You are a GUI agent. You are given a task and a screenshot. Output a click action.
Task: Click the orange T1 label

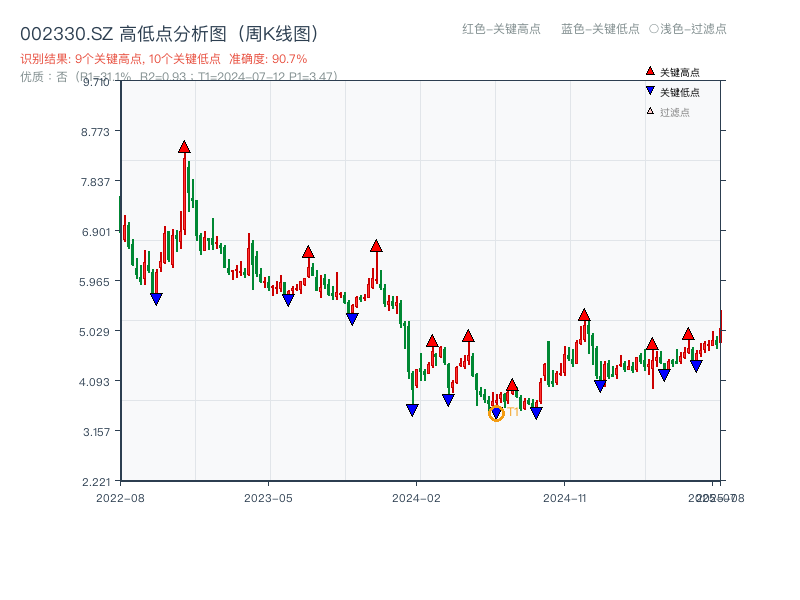(513, 412)
